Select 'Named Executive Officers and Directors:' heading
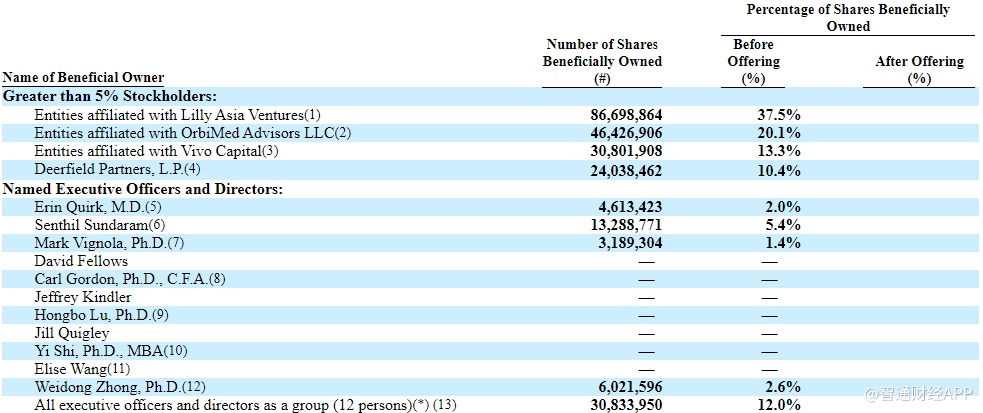This screenshot has width=983, height=413. point(144,189)
